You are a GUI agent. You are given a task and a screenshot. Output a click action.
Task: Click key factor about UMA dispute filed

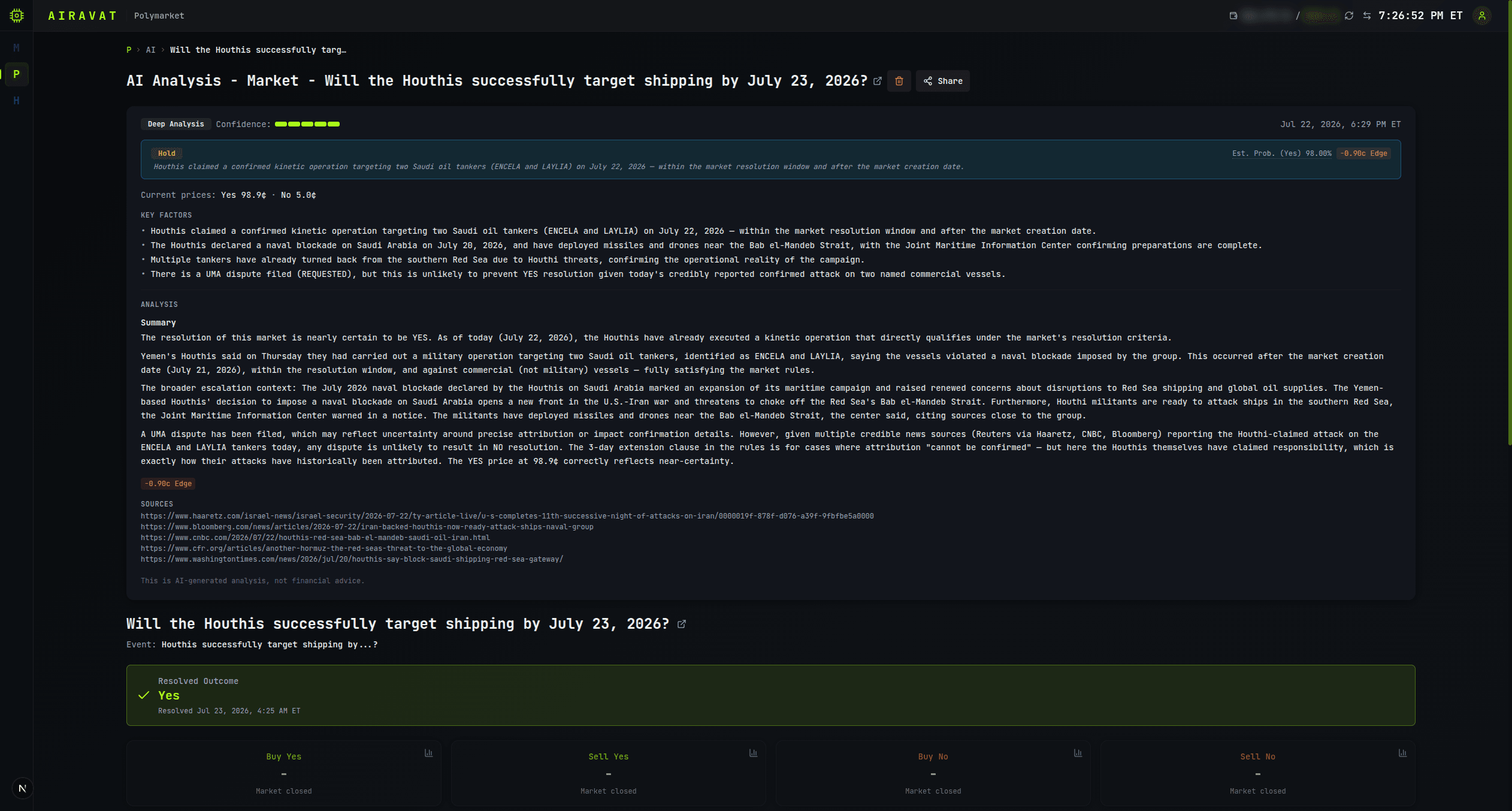click(577, 274)
